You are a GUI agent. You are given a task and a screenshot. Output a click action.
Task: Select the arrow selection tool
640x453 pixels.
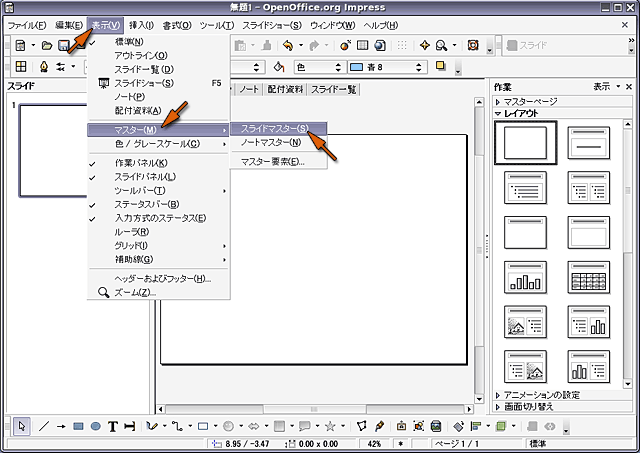click(x=22, y=425)
